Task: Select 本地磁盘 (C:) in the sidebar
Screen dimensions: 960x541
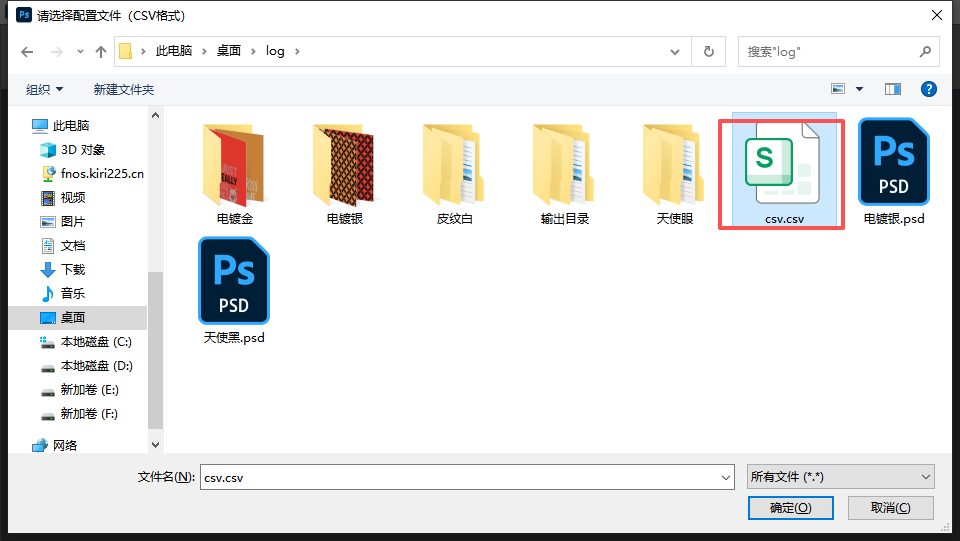Action: point(96,342)
